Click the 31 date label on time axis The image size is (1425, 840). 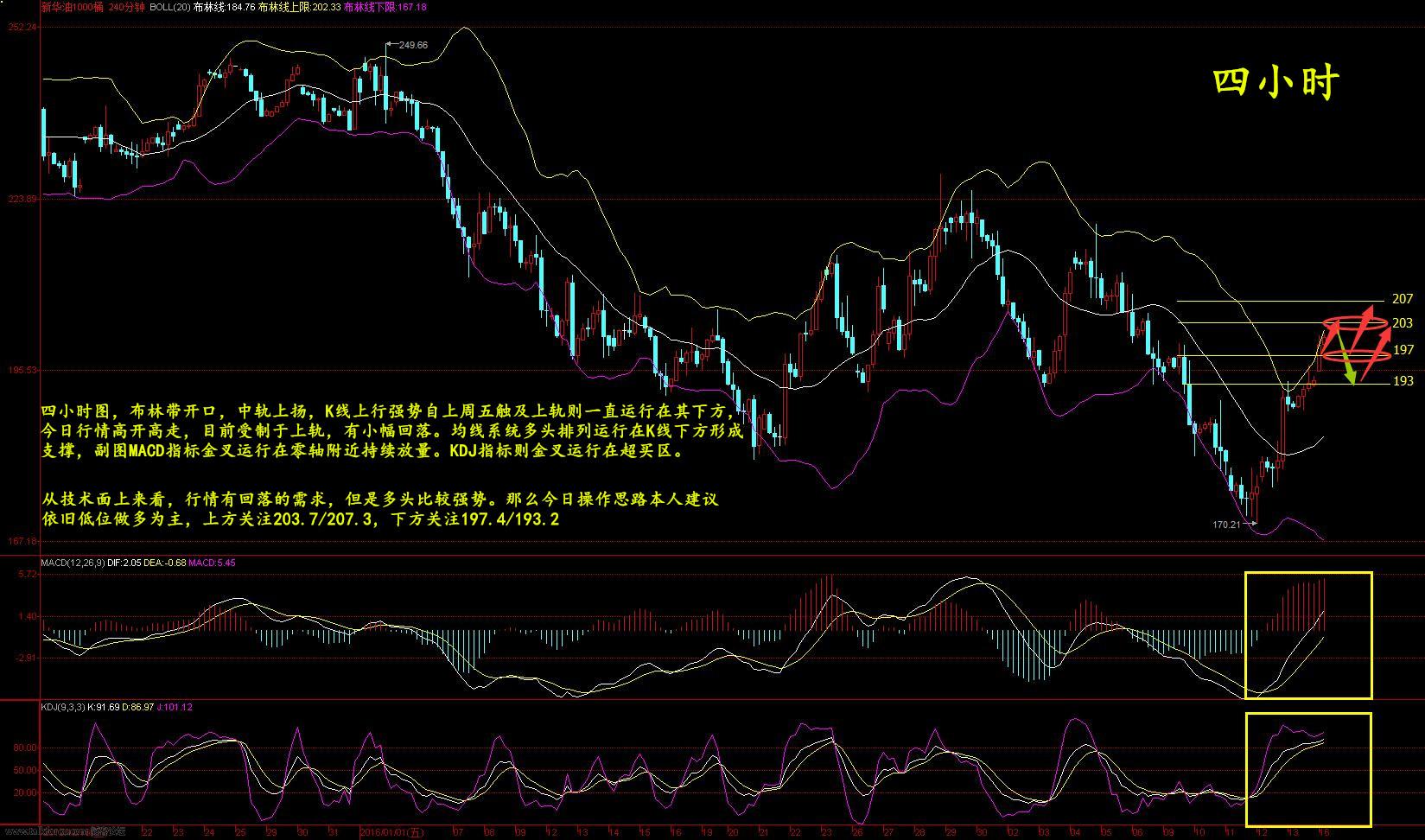click(333, 832)
